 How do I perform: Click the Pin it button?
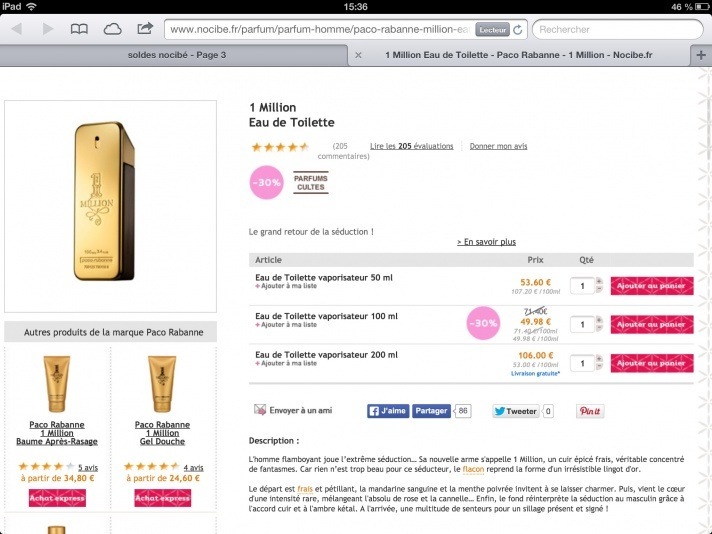[x=590, y=411]
